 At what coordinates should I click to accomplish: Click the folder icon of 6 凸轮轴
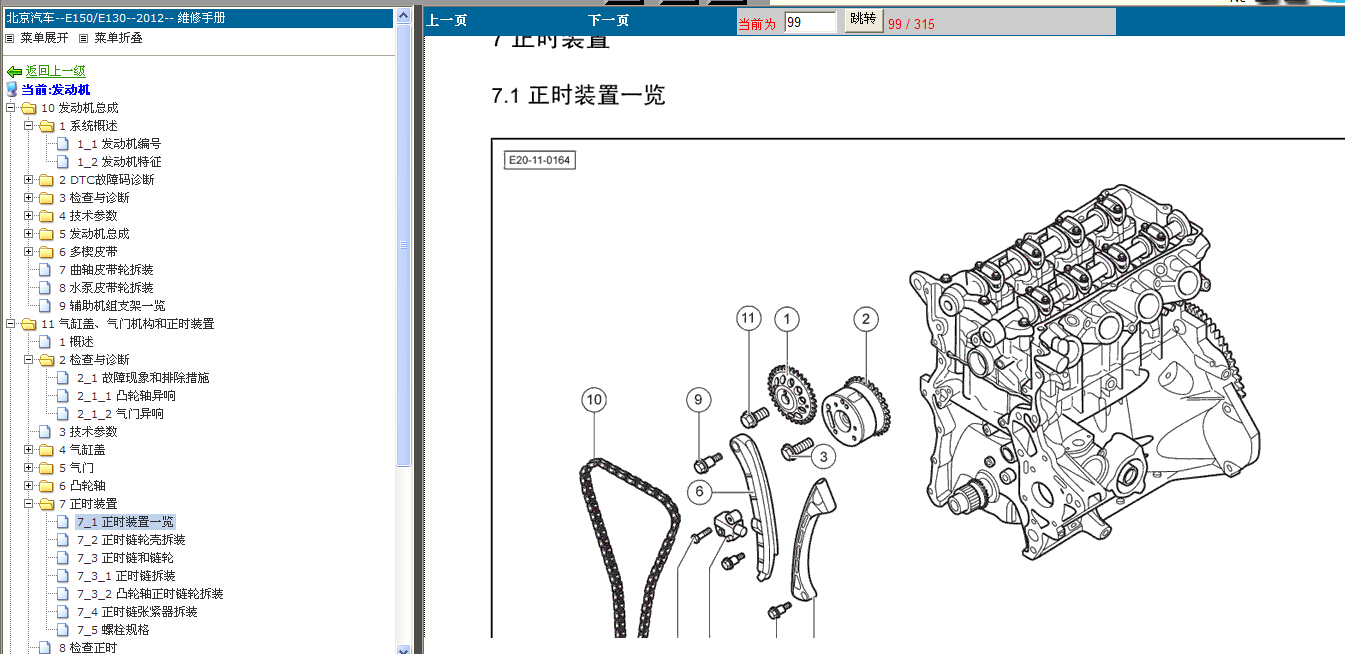tap(46, 486)
